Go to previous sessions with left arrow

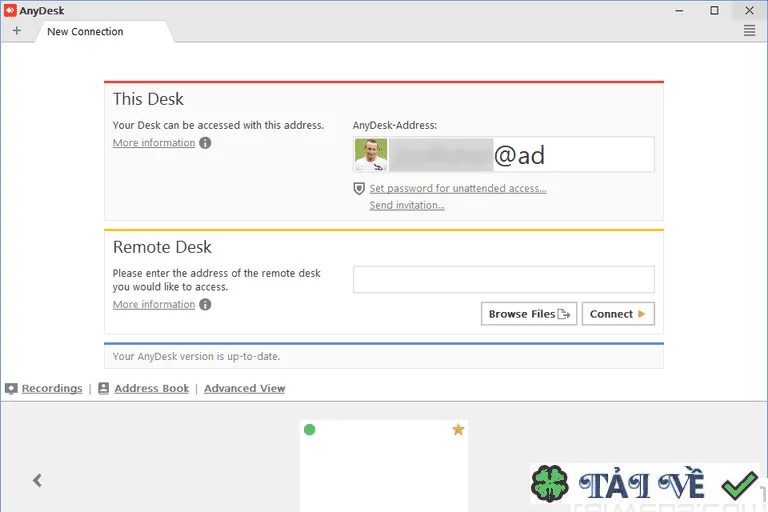click(x=37, y=480)
